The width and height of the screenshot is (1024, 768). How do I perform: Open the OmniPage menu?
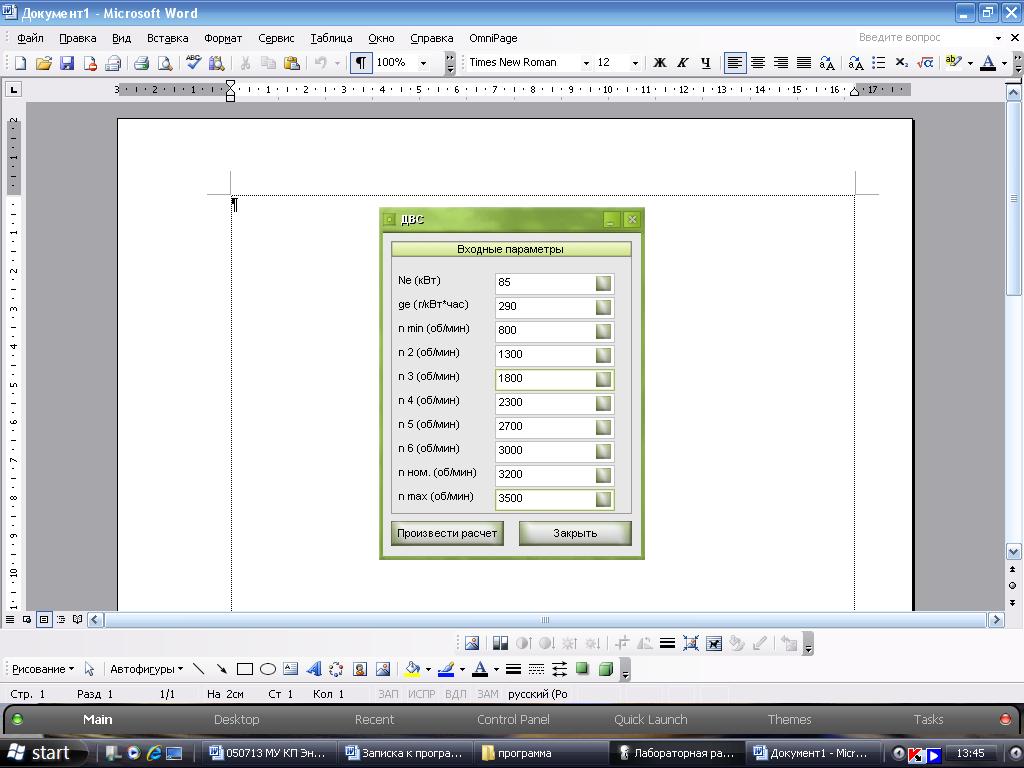[493, 38]
